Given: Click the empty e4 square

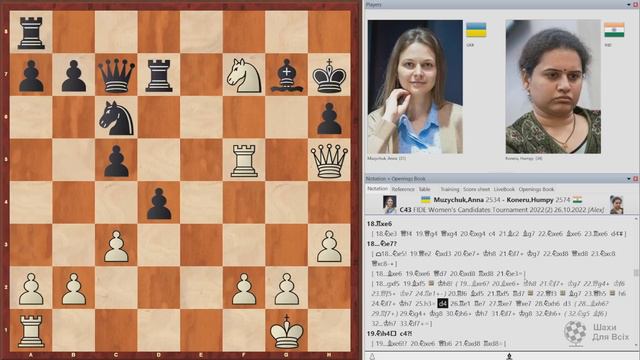Looking at the screenshot, I should (201, 203).
